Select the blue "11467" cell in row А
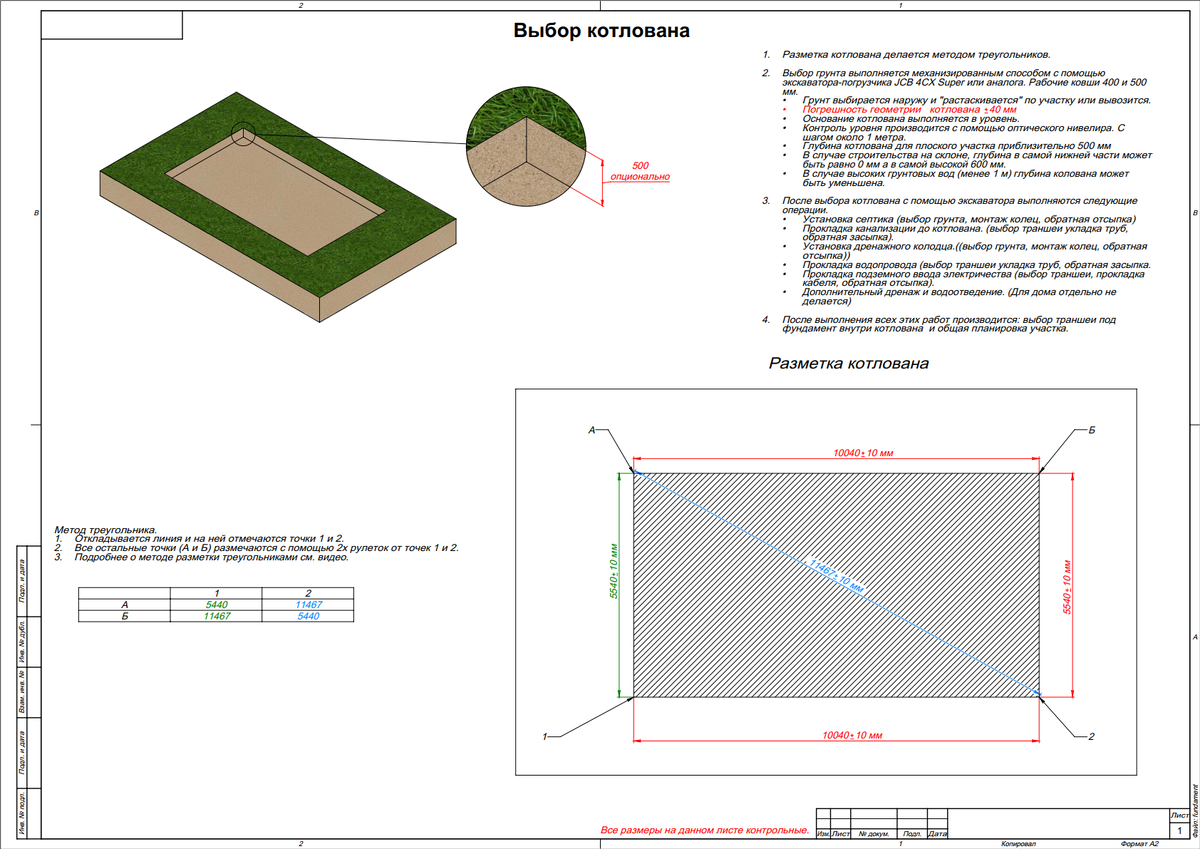This screenshot has height=849, width=1200. pos(308,605)
